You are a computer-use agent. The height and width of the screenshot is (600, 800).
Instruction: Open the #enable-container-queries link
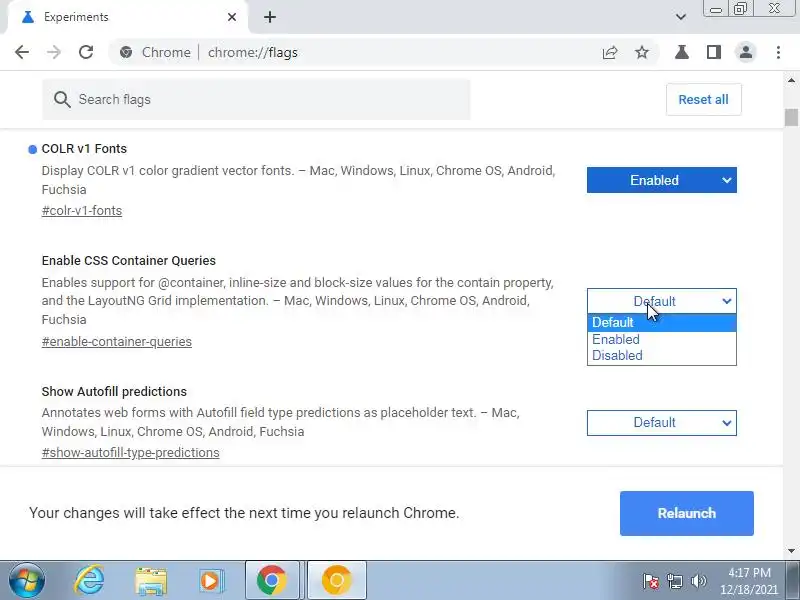point(117,342)
